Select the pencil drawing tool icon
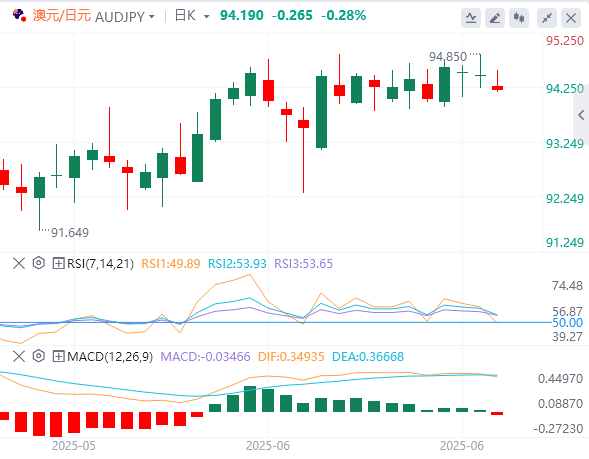 [x=495, y=18]
